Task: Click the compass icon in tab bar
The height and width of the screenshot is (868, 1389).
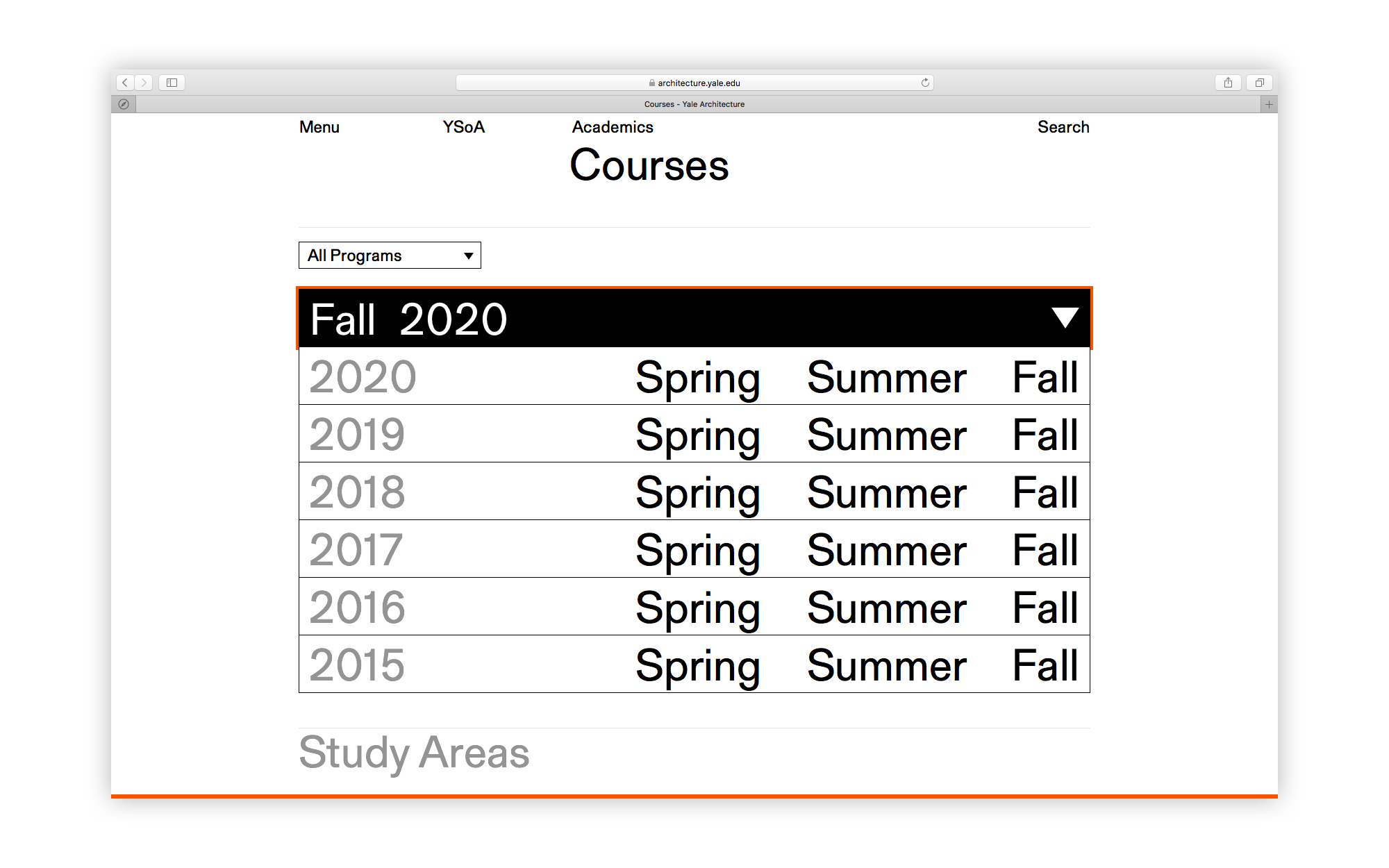Action: (x=124, y=104)
